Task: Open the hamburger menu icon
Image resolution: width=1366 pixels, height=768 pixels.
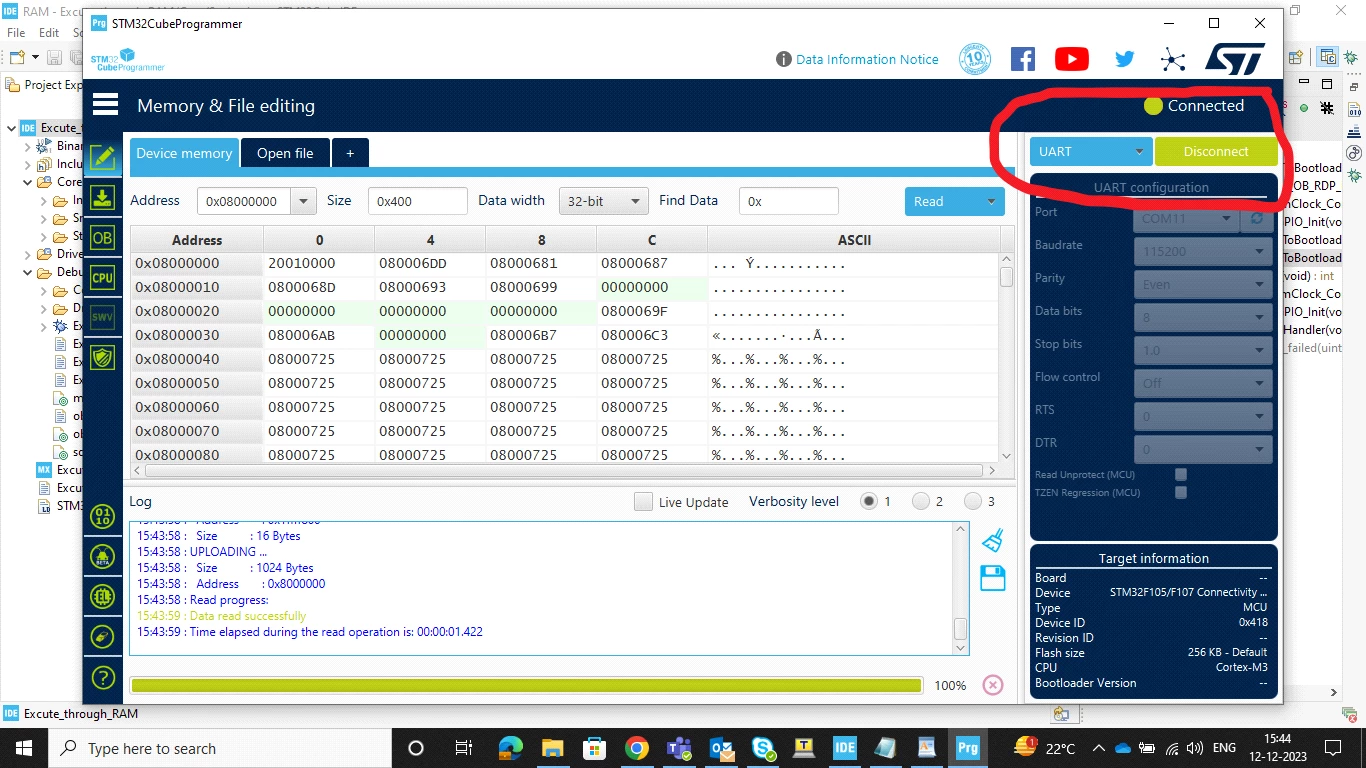Action: coord(105,105)
